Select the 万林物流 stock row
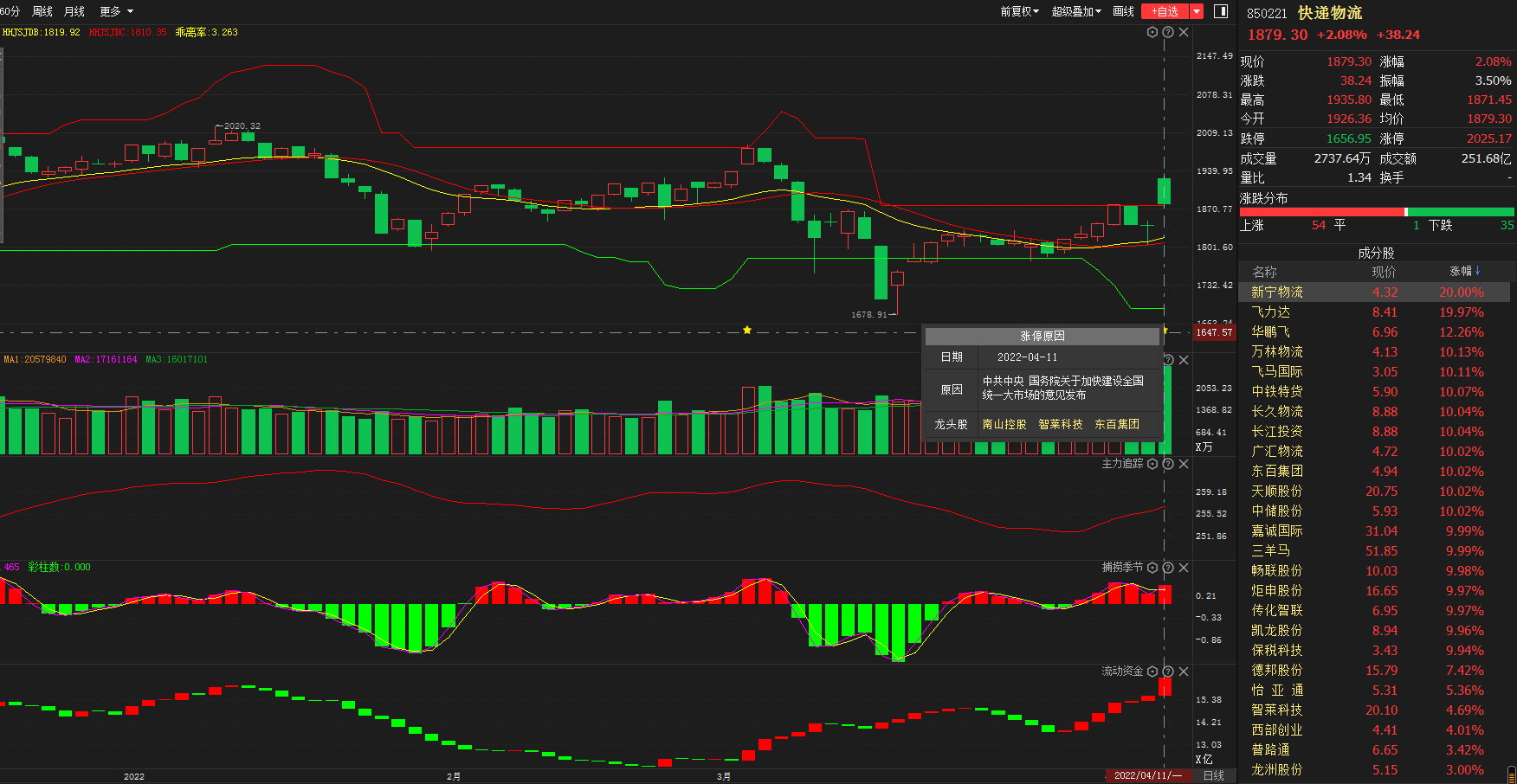This screenshot has height=784, width=1517. [x=1375, y=352]
